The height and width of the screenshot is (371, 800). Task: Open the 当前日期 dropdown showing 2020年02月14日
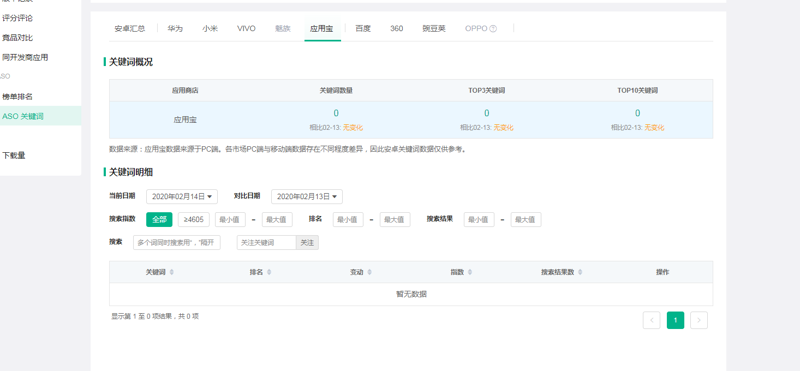(x=182, y=196)
